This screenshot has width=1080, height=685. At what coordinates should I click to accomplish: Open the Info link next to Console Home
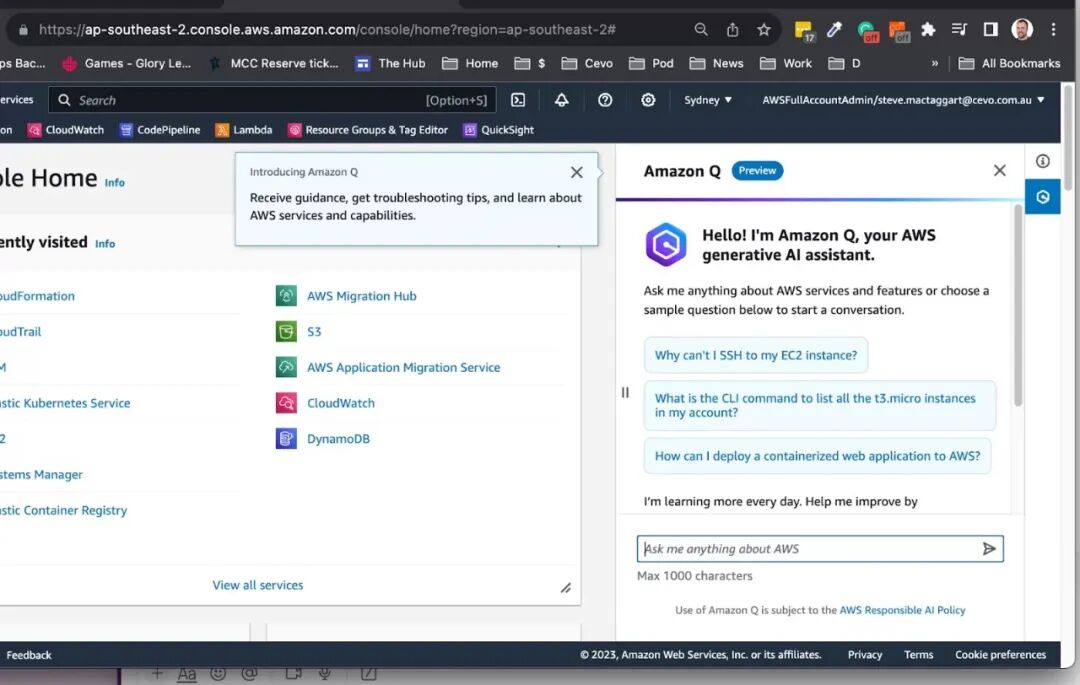pos(114,182)
